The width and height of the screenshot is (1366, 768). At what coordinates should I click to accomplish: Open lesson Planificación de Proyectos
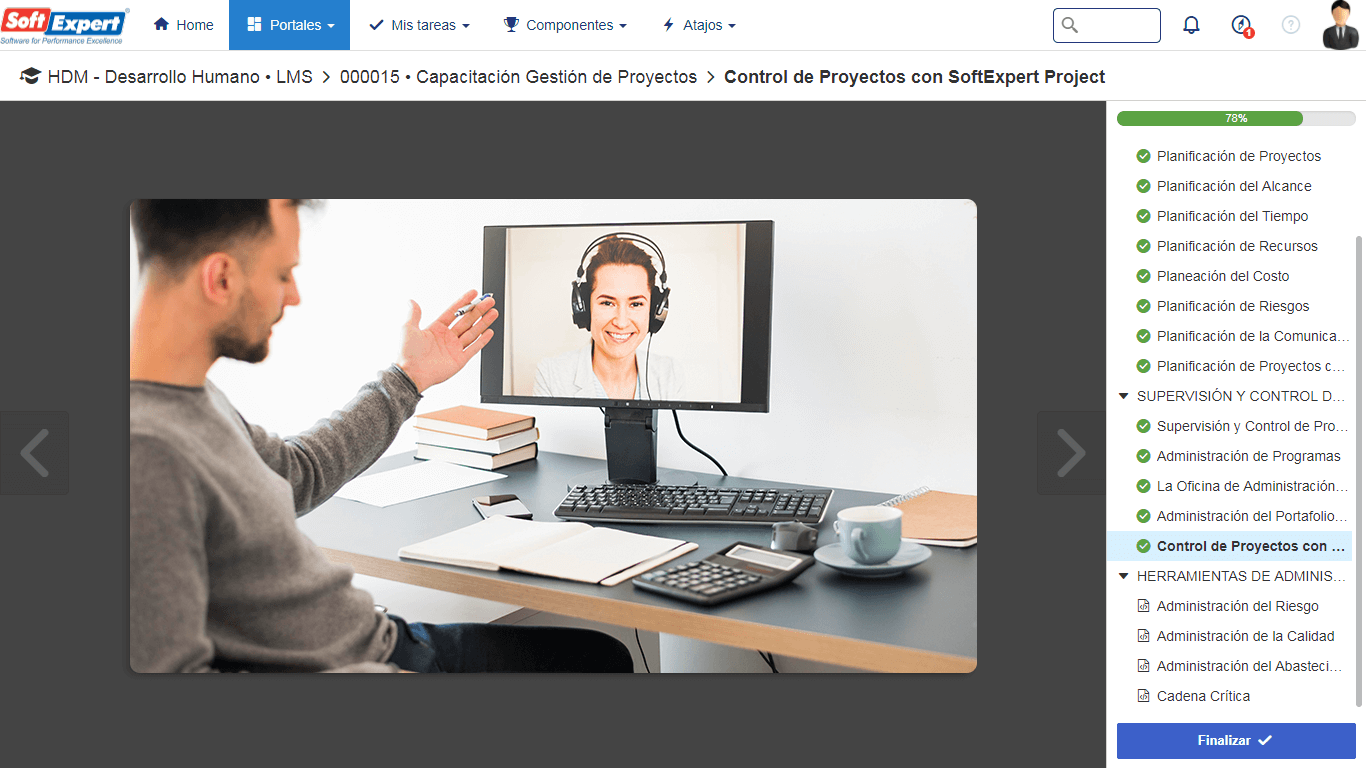(x=1239, y=156)
